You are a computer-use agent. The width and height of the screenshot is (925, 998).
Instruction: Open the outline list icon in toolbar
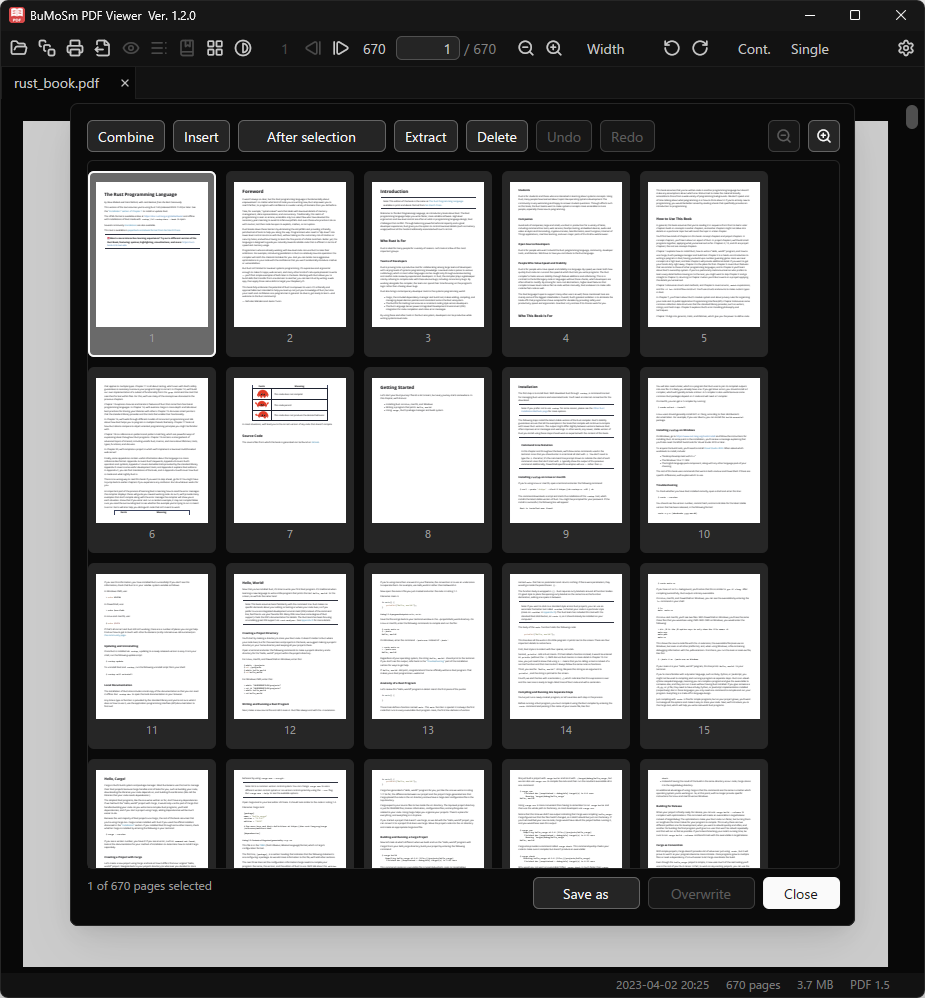click(x=159, y=48)
